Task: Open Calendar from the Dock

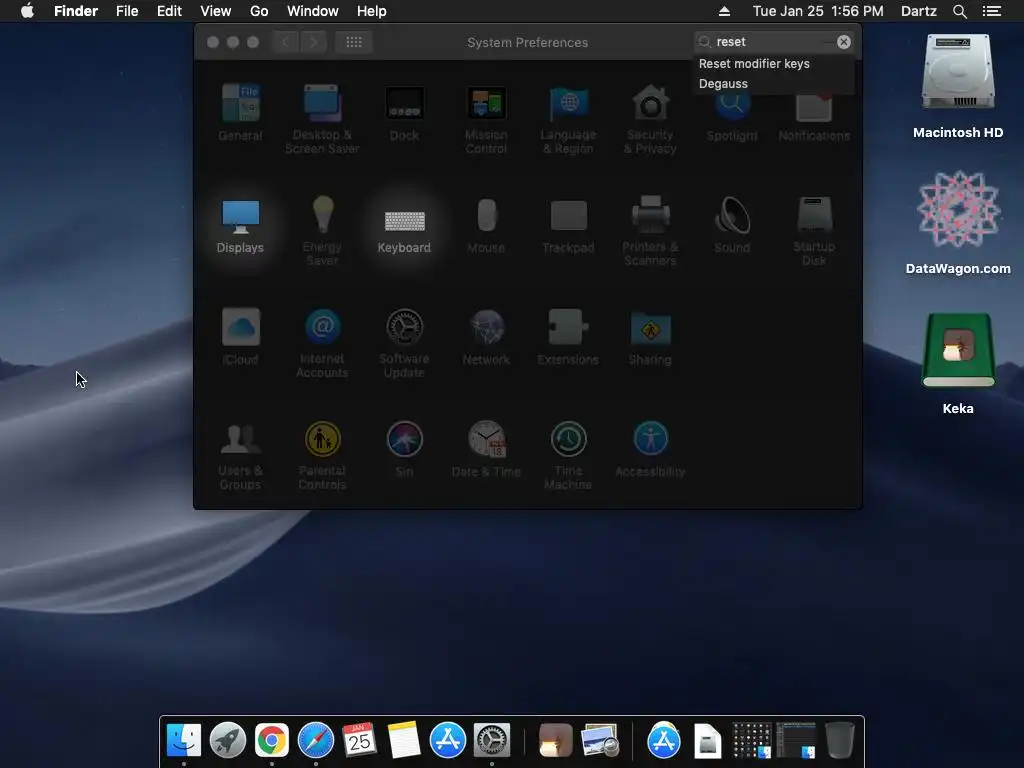Action: [x=359, y=740]
